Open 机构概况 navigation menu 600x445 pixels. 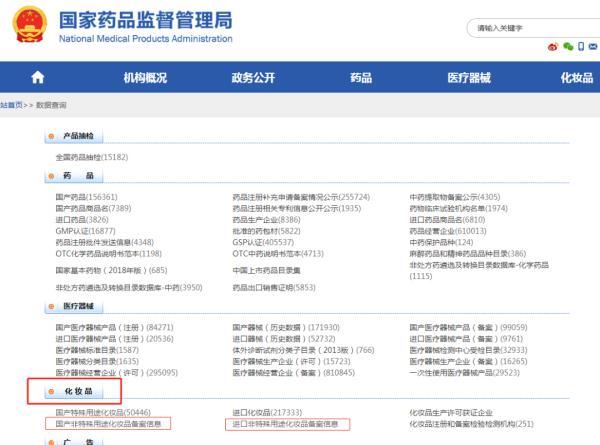(145, 78)
